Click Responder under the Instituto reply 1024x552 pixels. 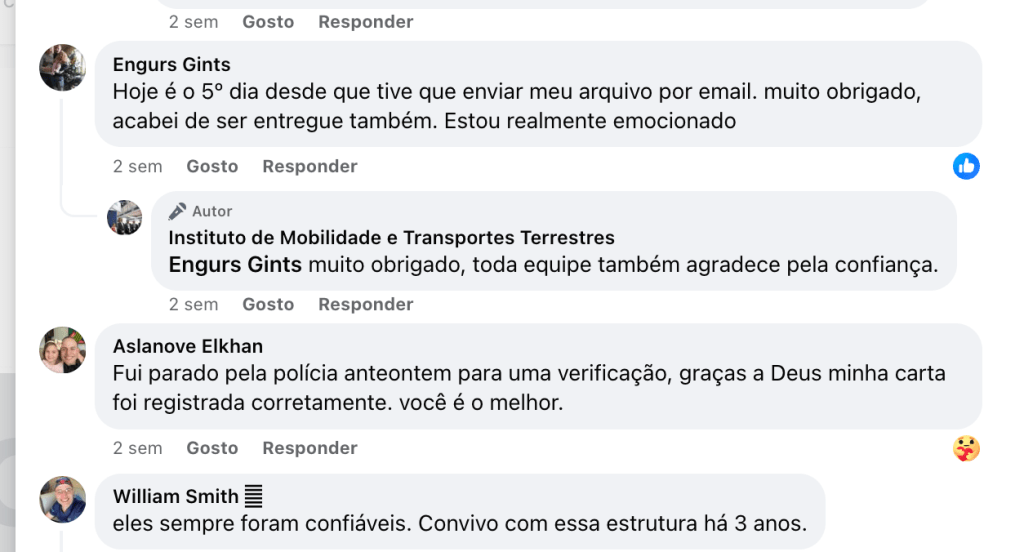[365, 304]
